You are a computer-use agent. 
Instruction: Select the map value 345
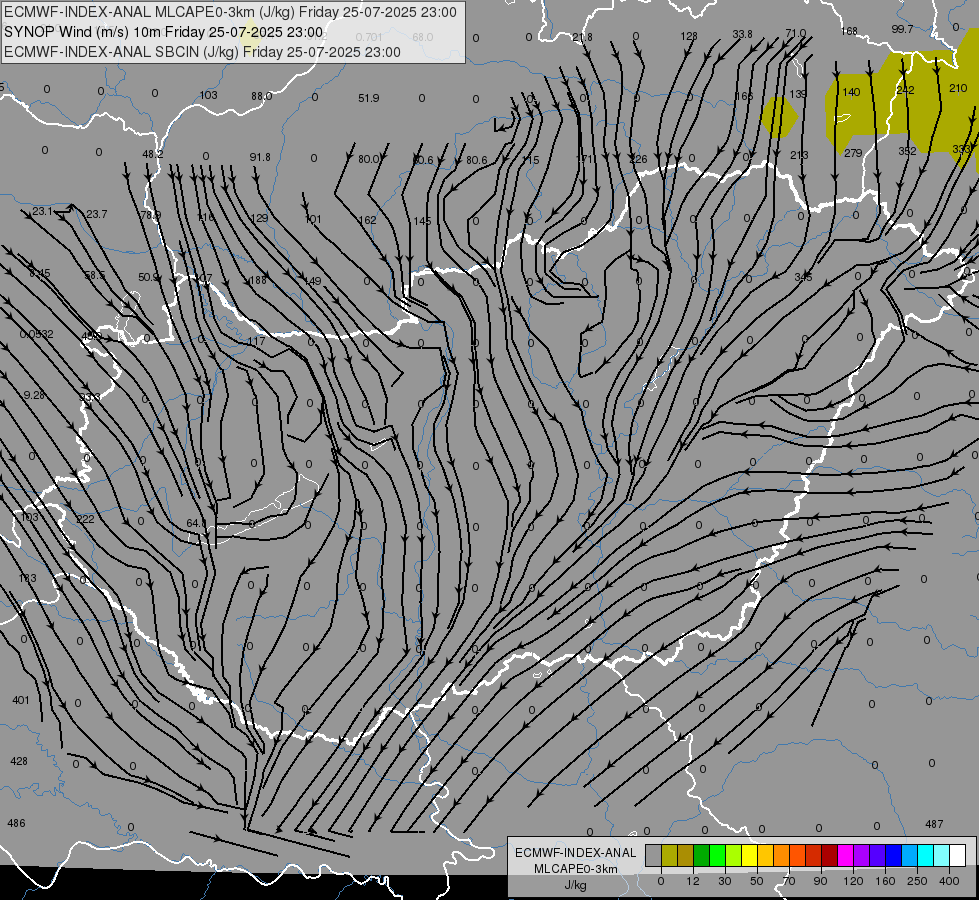tap(804, 277)
